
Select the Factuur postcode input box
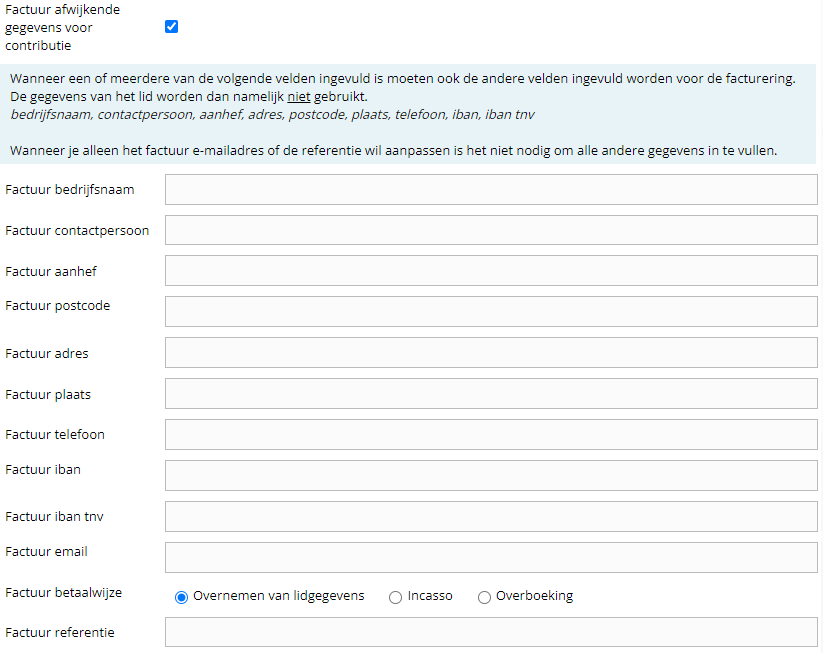(x=491, y=311)
